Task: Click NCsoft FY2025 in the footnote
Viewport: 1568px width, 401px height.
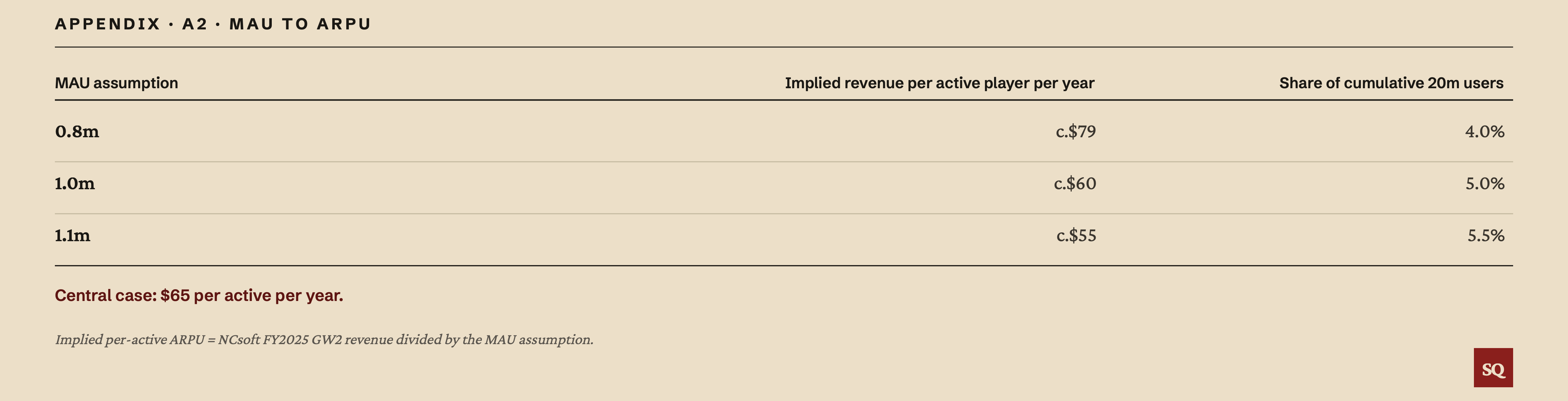Action: 263,340
